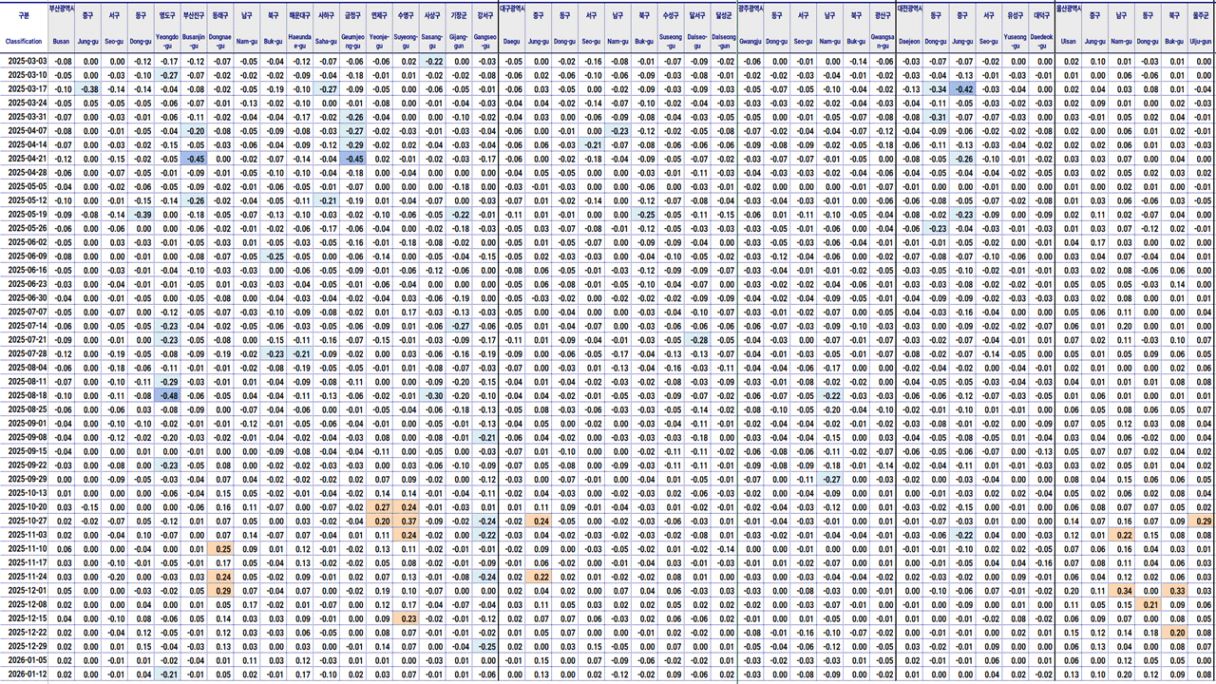
Task: Click the 0.23 cell in the 2025-12-15 row
Action: (x=405, y=618)
